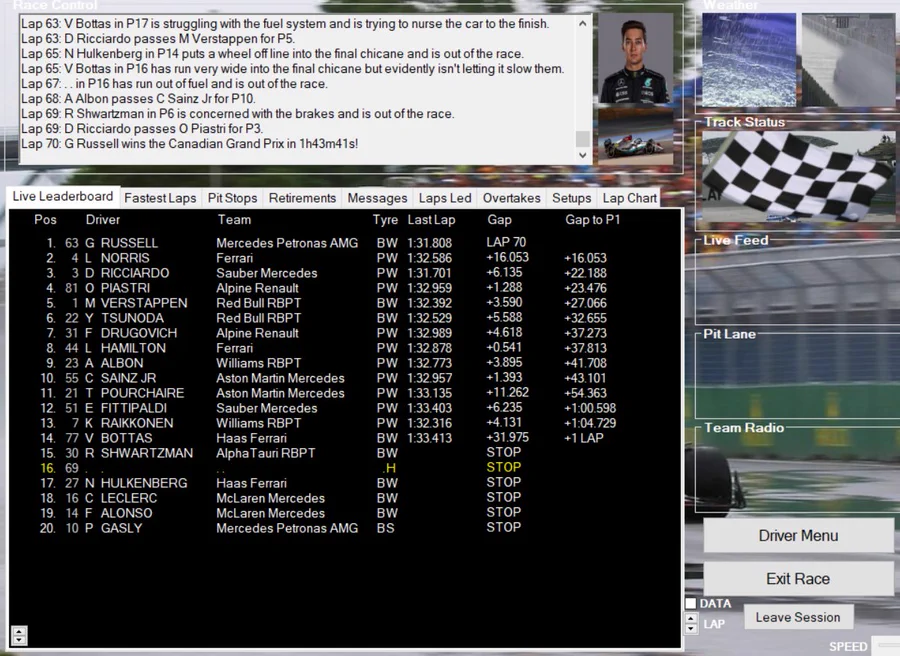Switch to the Fastest Laps tab

pyautogui.click(x=160, y=198)
